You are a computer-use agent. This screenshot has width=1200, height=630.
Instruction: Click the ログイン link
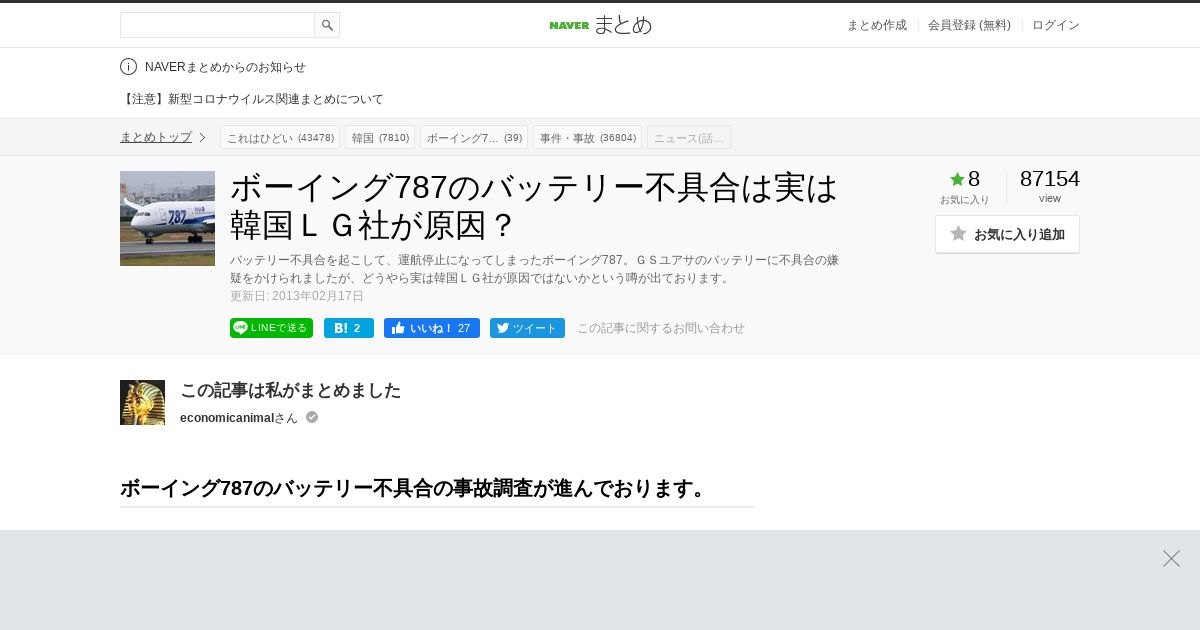pos(1056,25)
